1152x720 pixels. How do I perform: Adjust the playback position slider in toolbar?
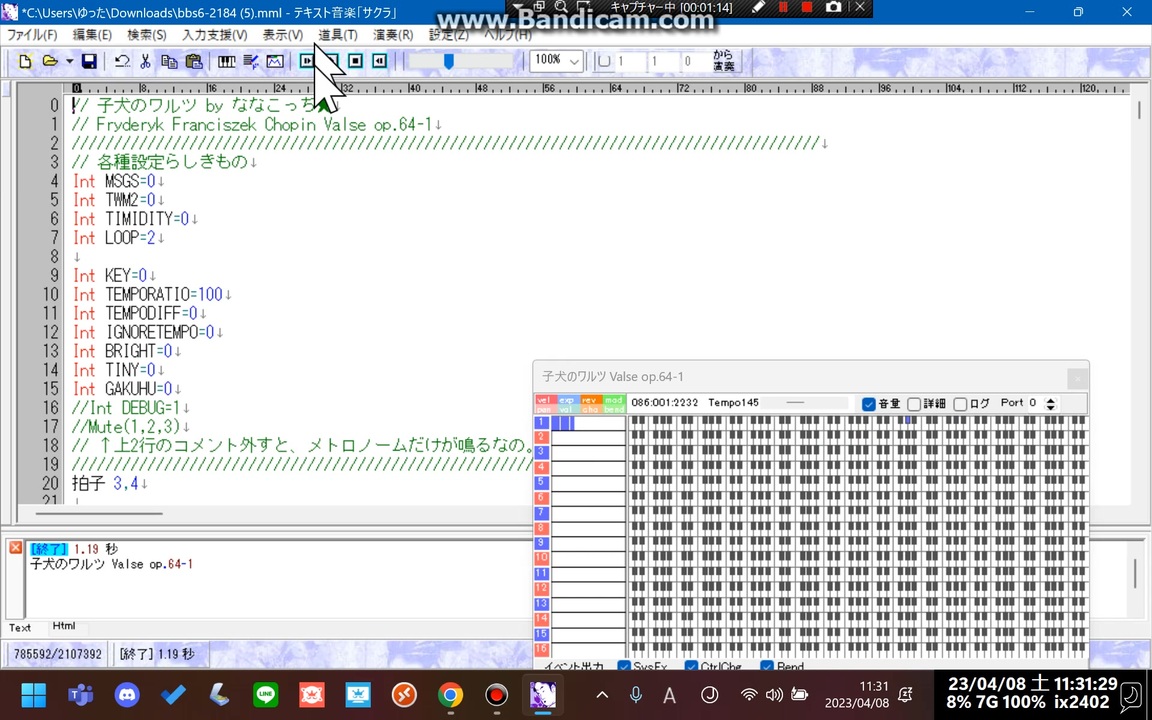tap(449, 62)
